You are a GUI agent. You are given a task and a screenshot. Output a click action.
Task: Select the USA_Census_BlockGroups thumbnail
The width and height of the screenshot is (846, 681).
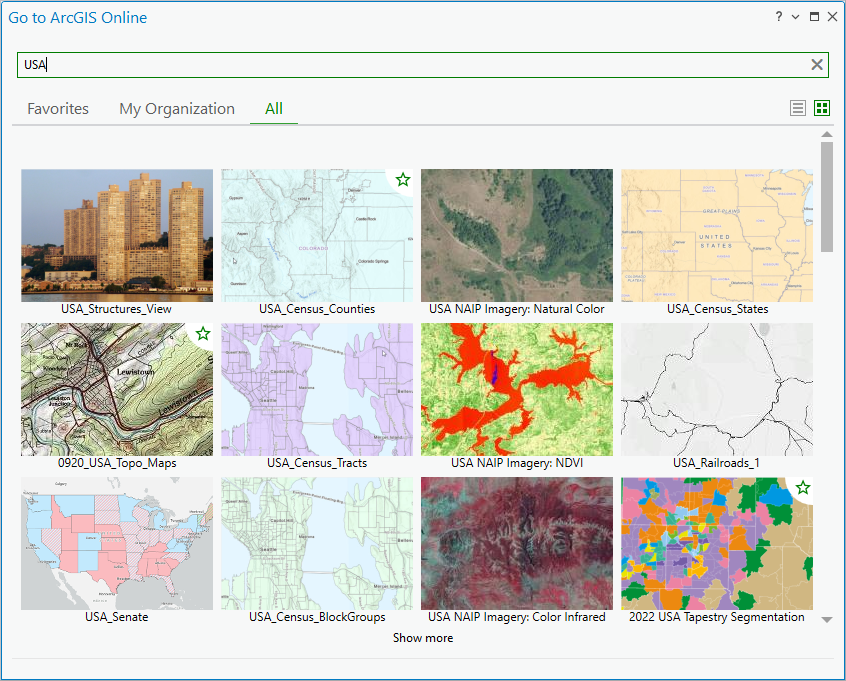pos(317,543)
